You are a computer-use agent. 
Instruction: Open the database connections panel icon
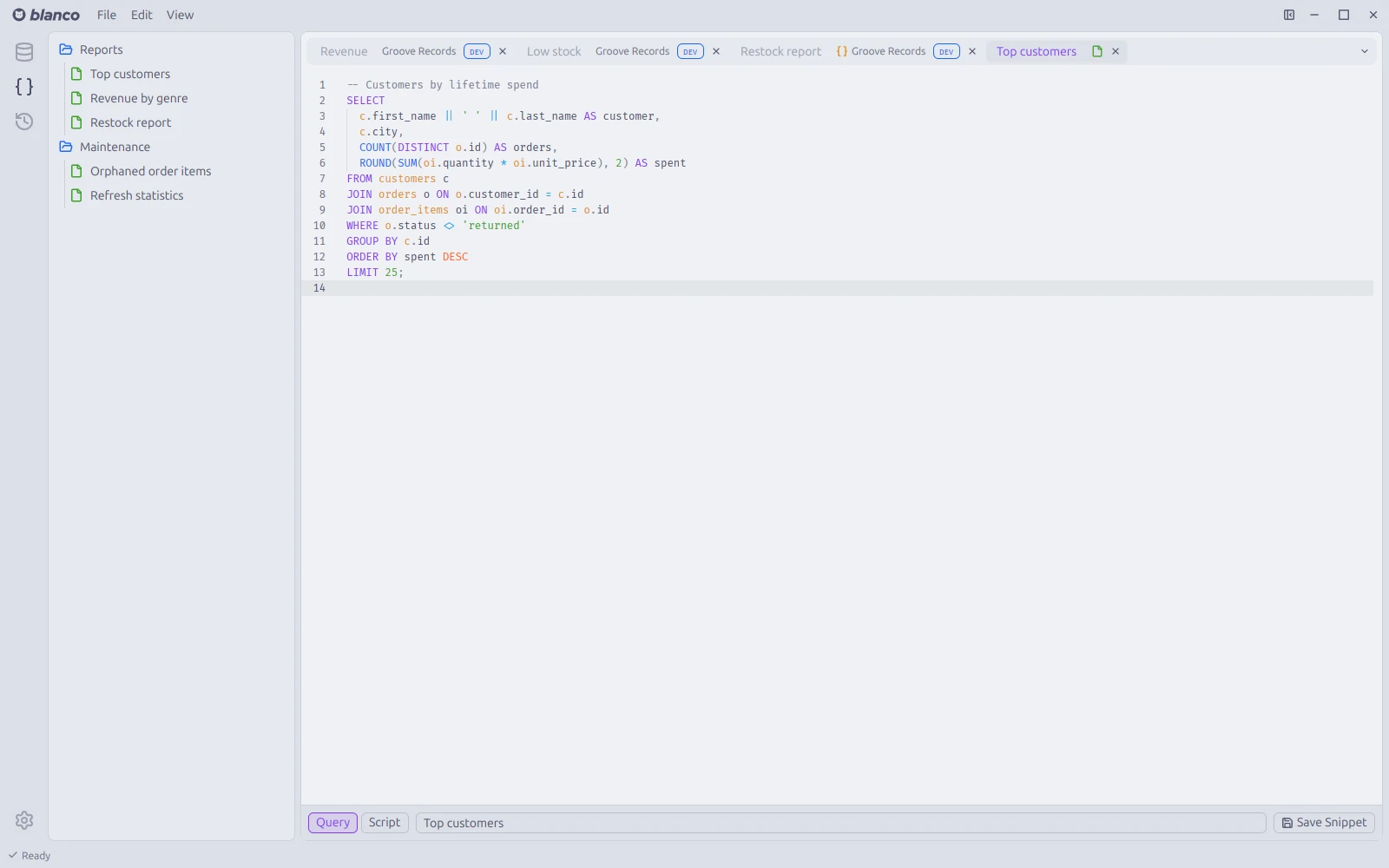[24, 52]
